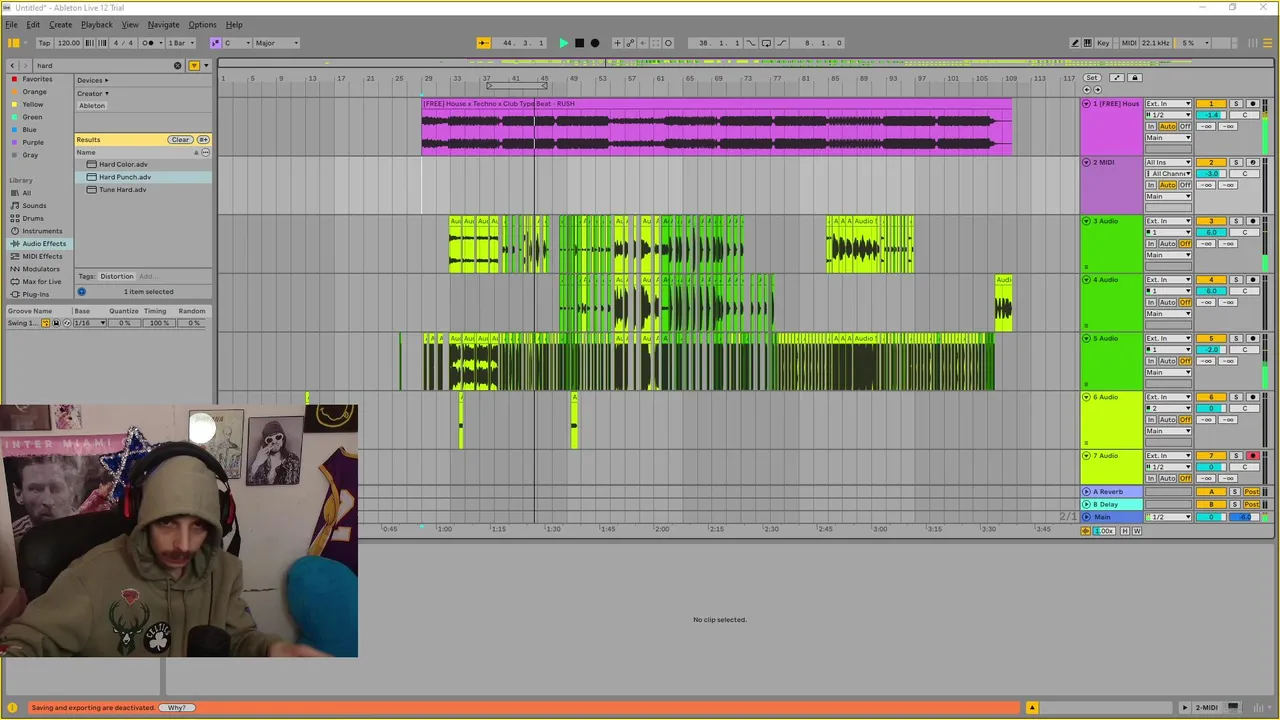This screenshot has height=720, width=1280.
Task: Solo the B Delay return track
Action: click(x=1236, y=505)
